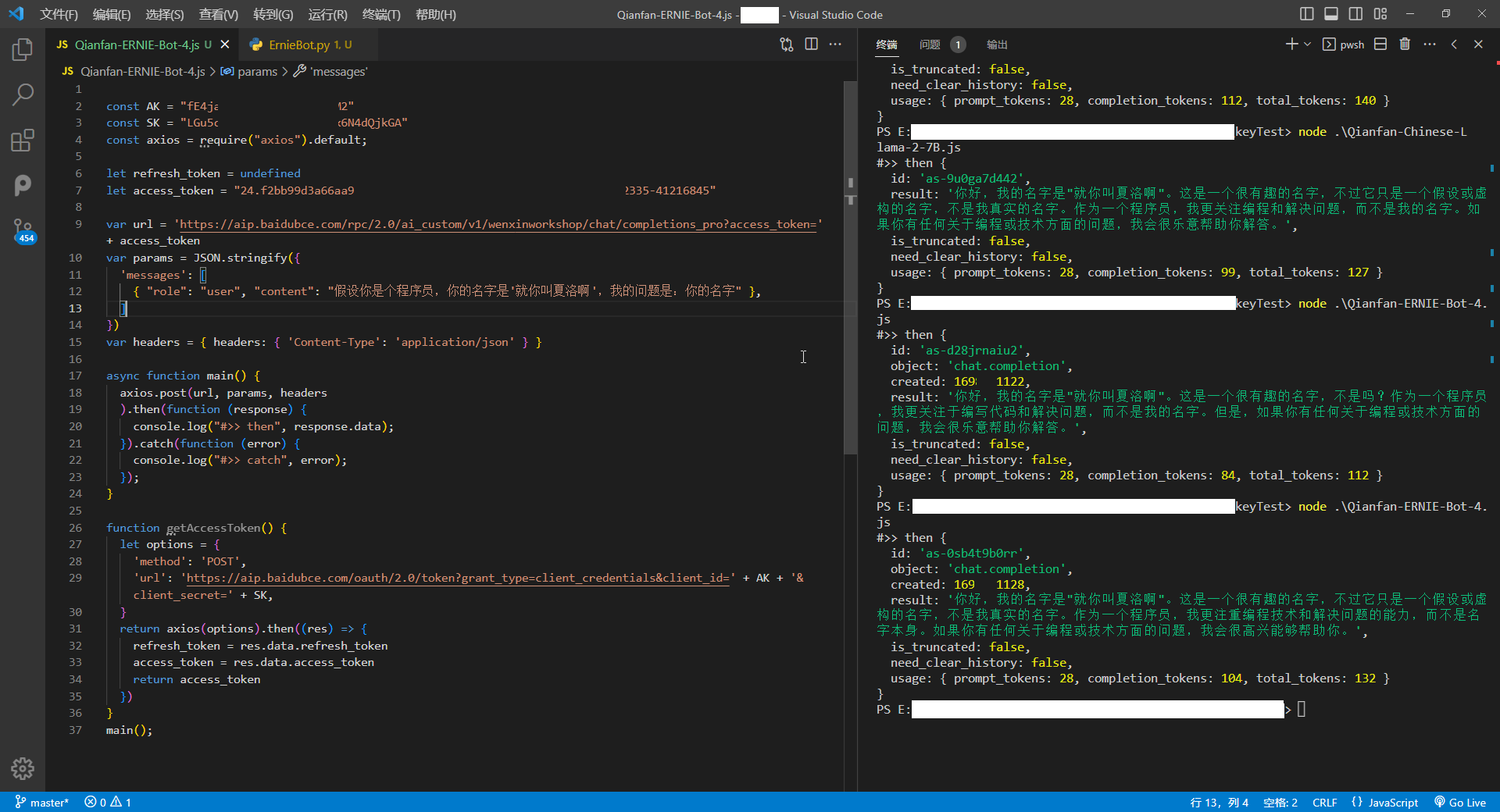
Task: Select the 终端 panel tab
Action: click(x=887, y=45)
